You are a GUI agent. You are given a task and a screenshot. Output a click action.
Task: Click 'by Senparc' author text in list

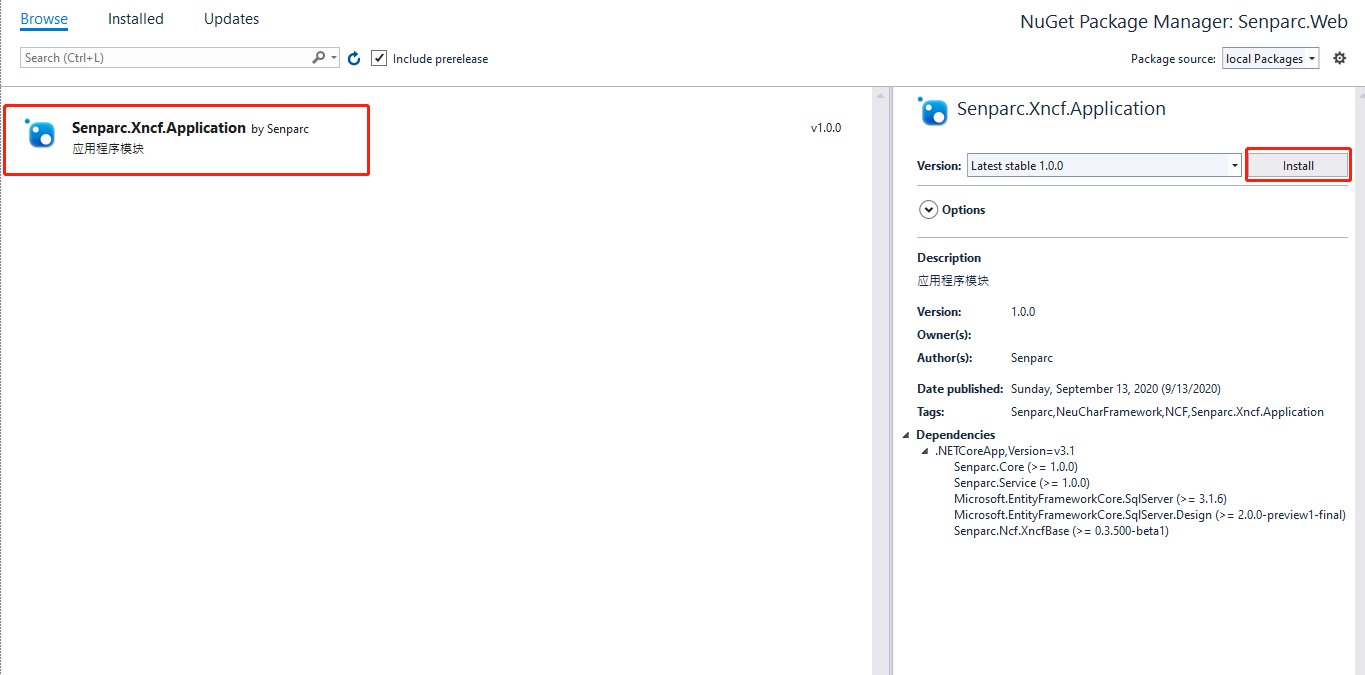click(x=280, y=129)
